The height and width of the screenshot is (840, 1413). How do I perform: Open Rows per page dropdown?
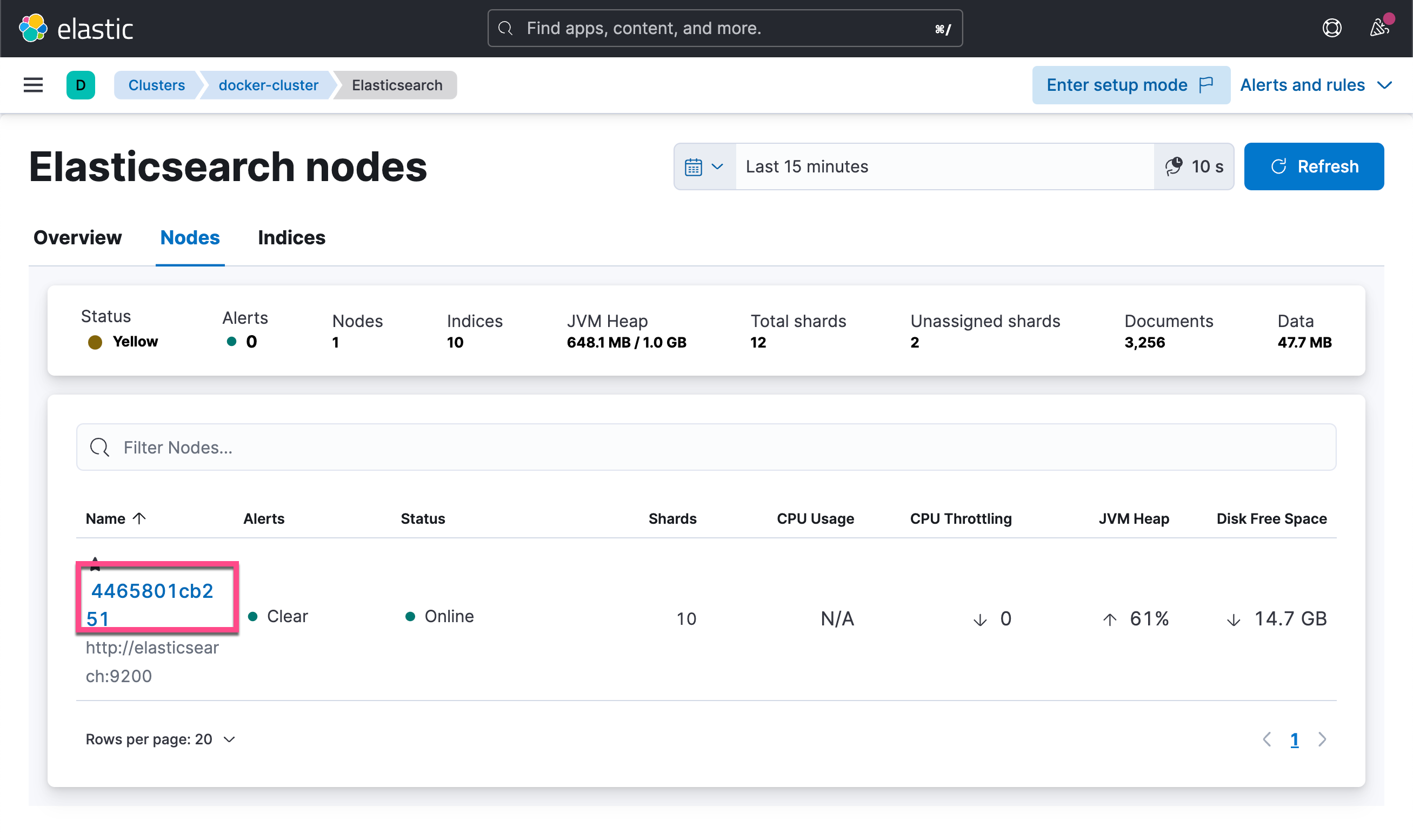tap(160, 739)
